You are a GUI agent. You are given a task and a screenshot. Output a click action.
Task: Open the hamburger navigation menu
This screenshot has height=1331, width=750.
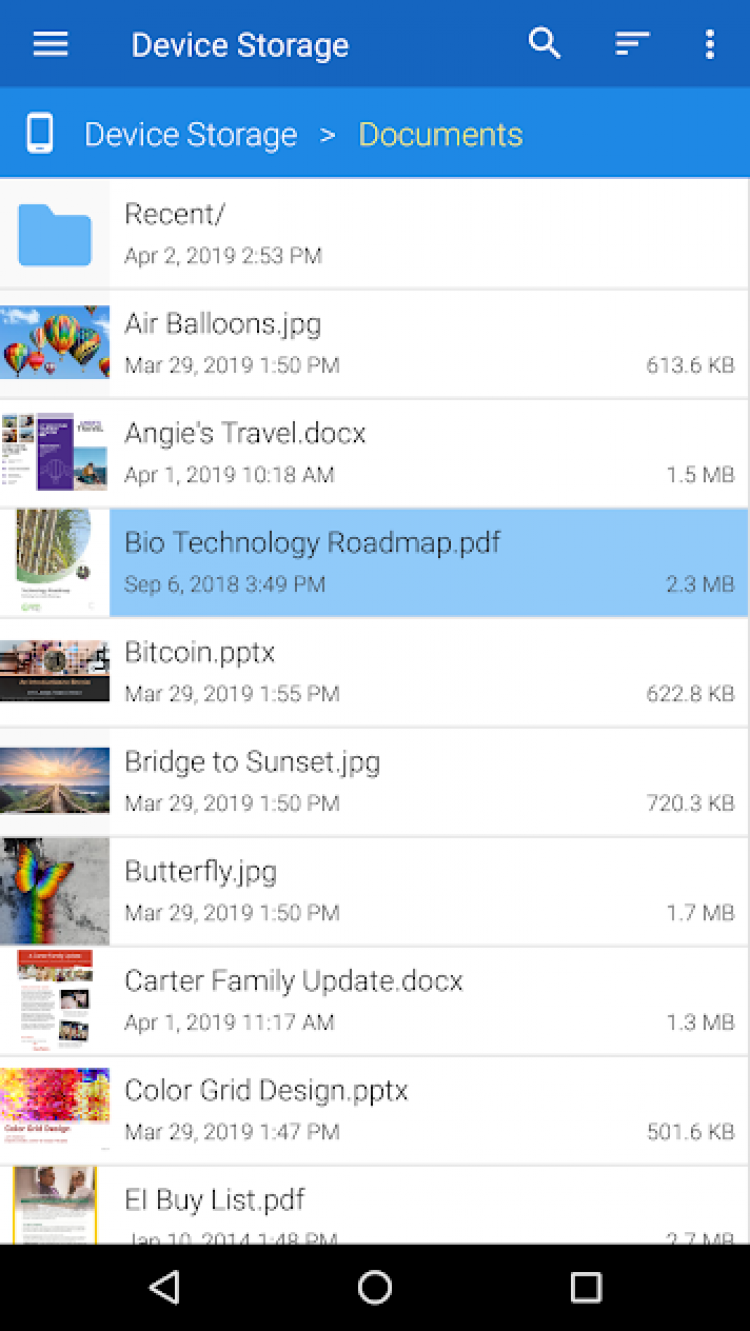(50, 44)
